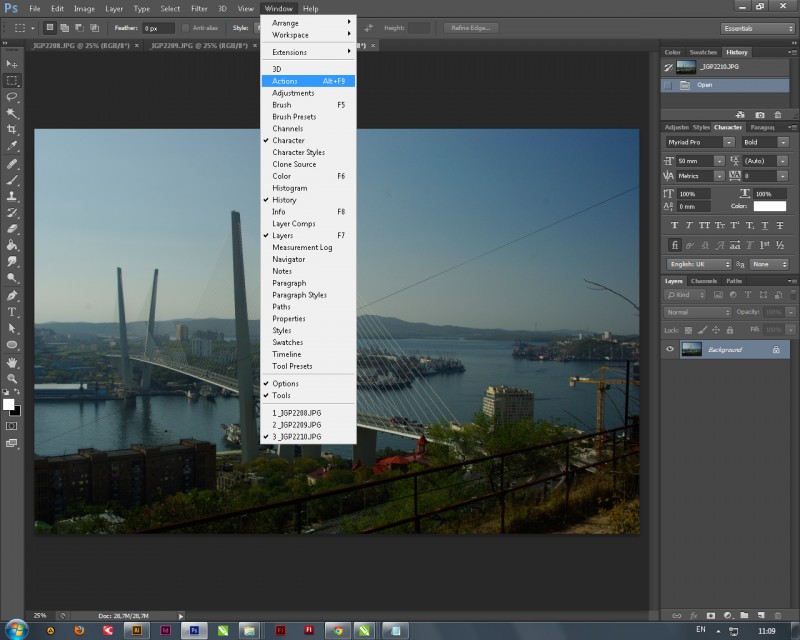Hide the Background layer visibility eye
This screenshot has height=640, width=800.
(x=670, y=349)
